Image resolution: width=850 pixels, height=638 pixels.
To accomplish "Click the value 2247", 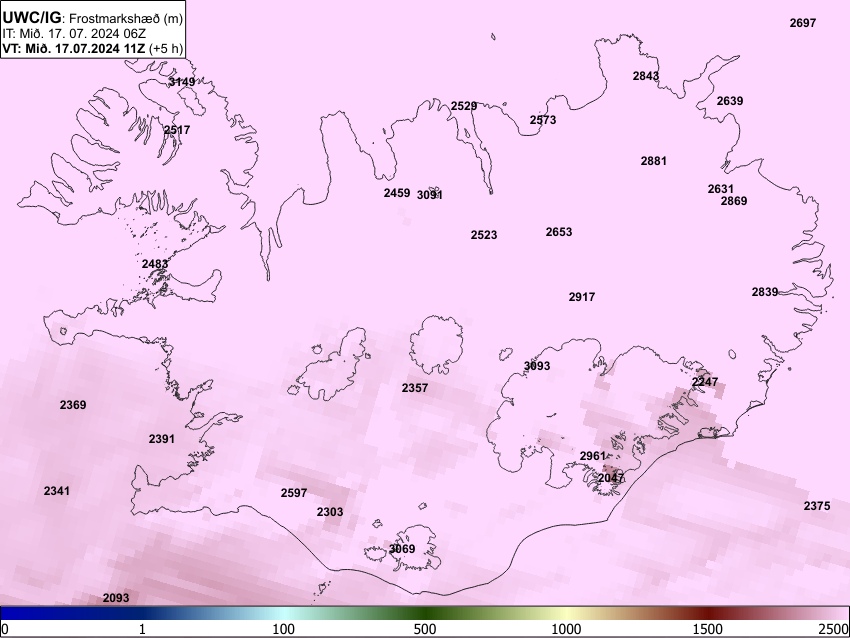I will tap(705, 382).
